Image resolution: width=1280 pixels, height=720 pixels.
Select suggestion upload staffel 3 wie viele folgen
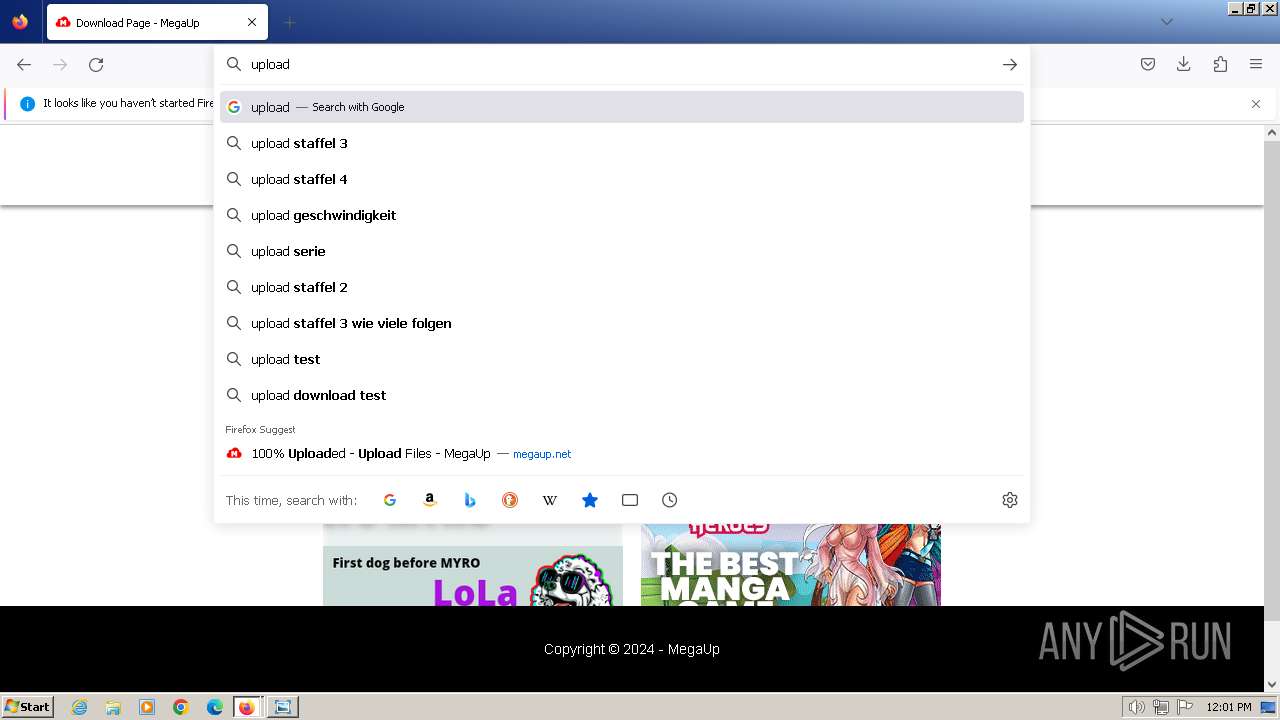[622, 323]
